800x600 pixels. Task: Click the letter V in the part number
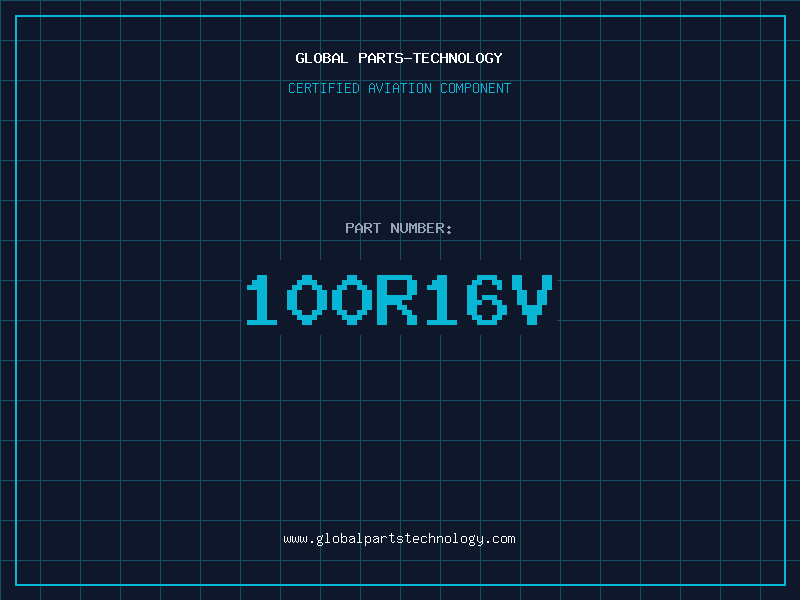tap(533, 299)
